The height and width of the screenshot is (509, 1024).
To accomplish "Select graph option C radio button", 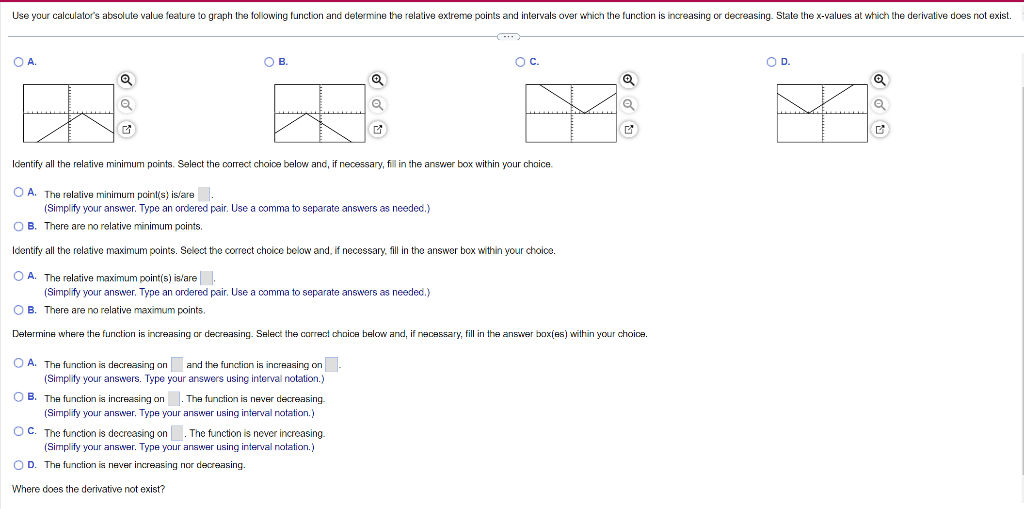I will tap(520, 62).
